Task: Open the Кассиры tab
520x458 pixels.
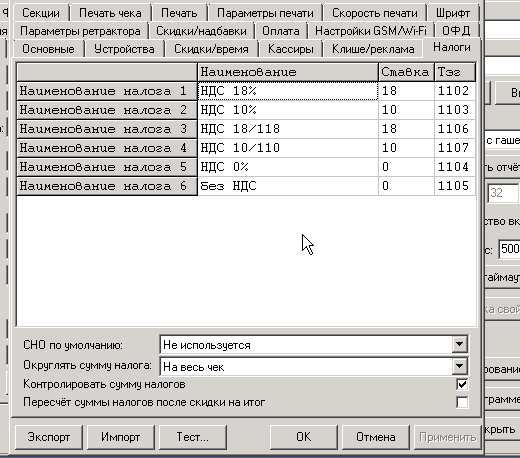Action: 291,49
